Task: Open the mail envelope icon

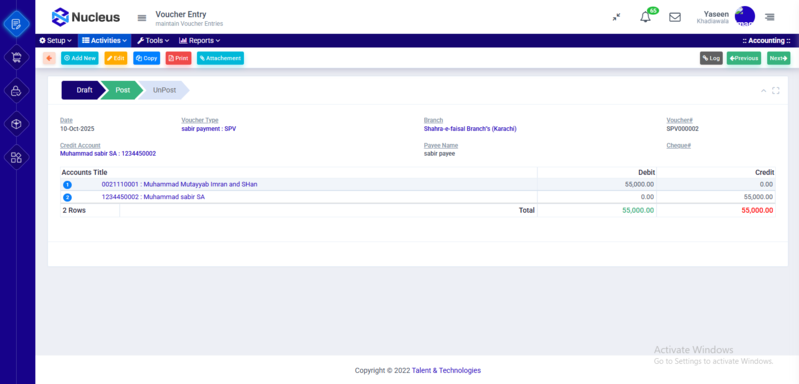Action: (x=675, y=17)
